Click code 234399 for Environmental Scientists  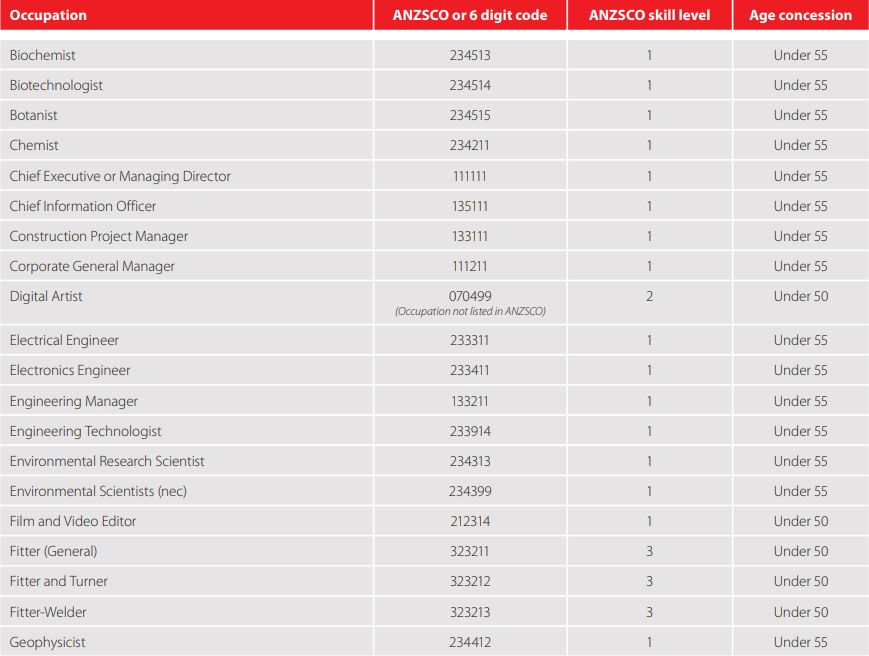(470, 491)
